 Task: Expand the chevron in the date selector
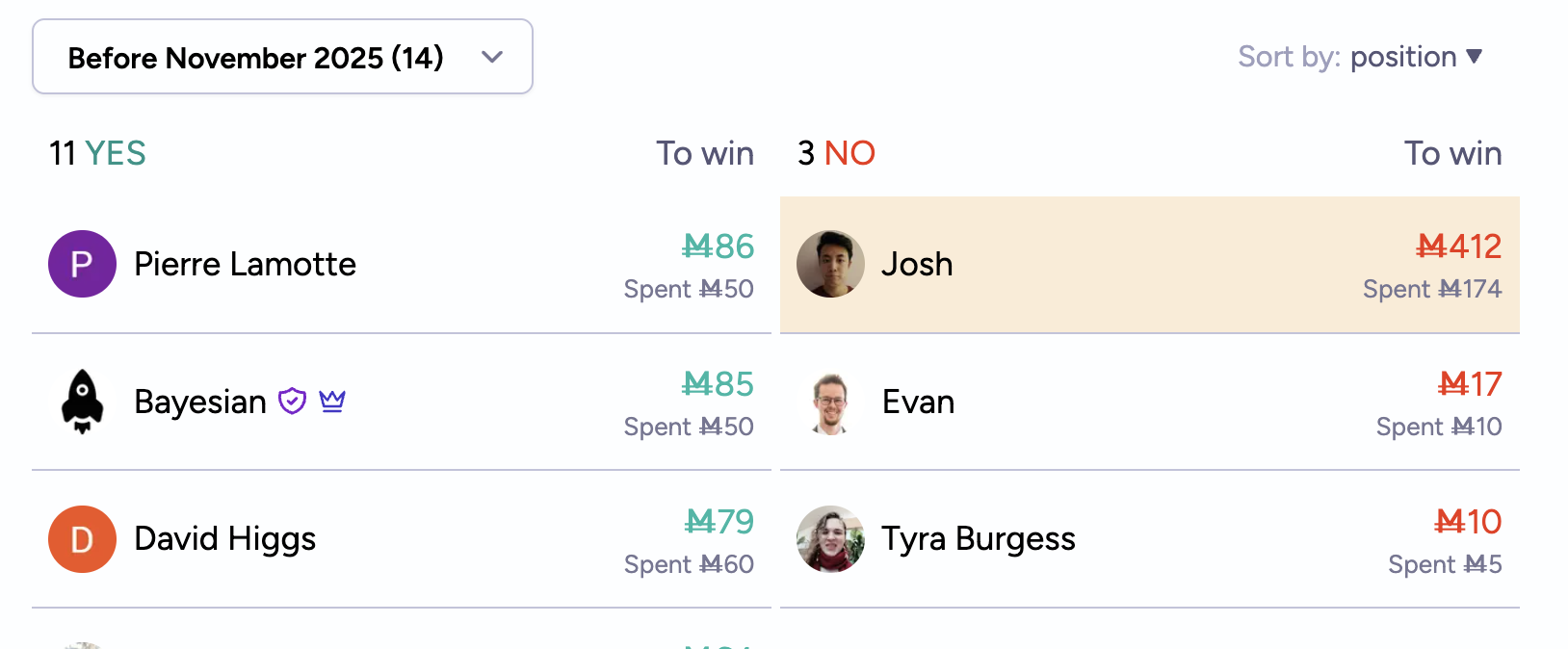(492, 57)
